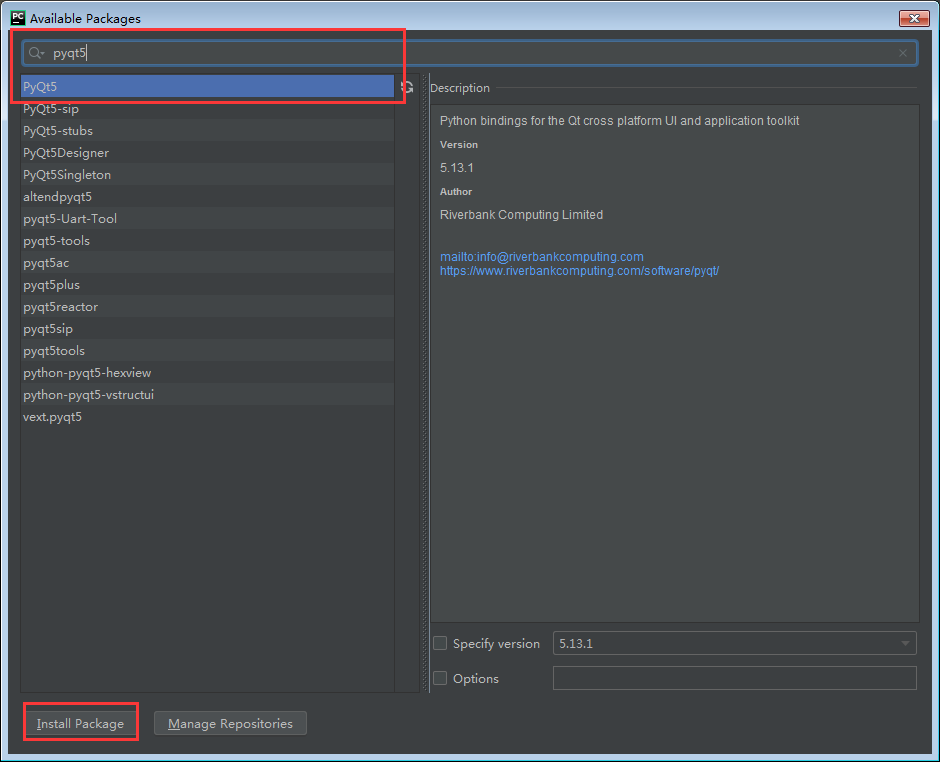Click the 5.13.1 version text in description
The width and height of the screenshot is (940, 762).
tap(457, 168)
